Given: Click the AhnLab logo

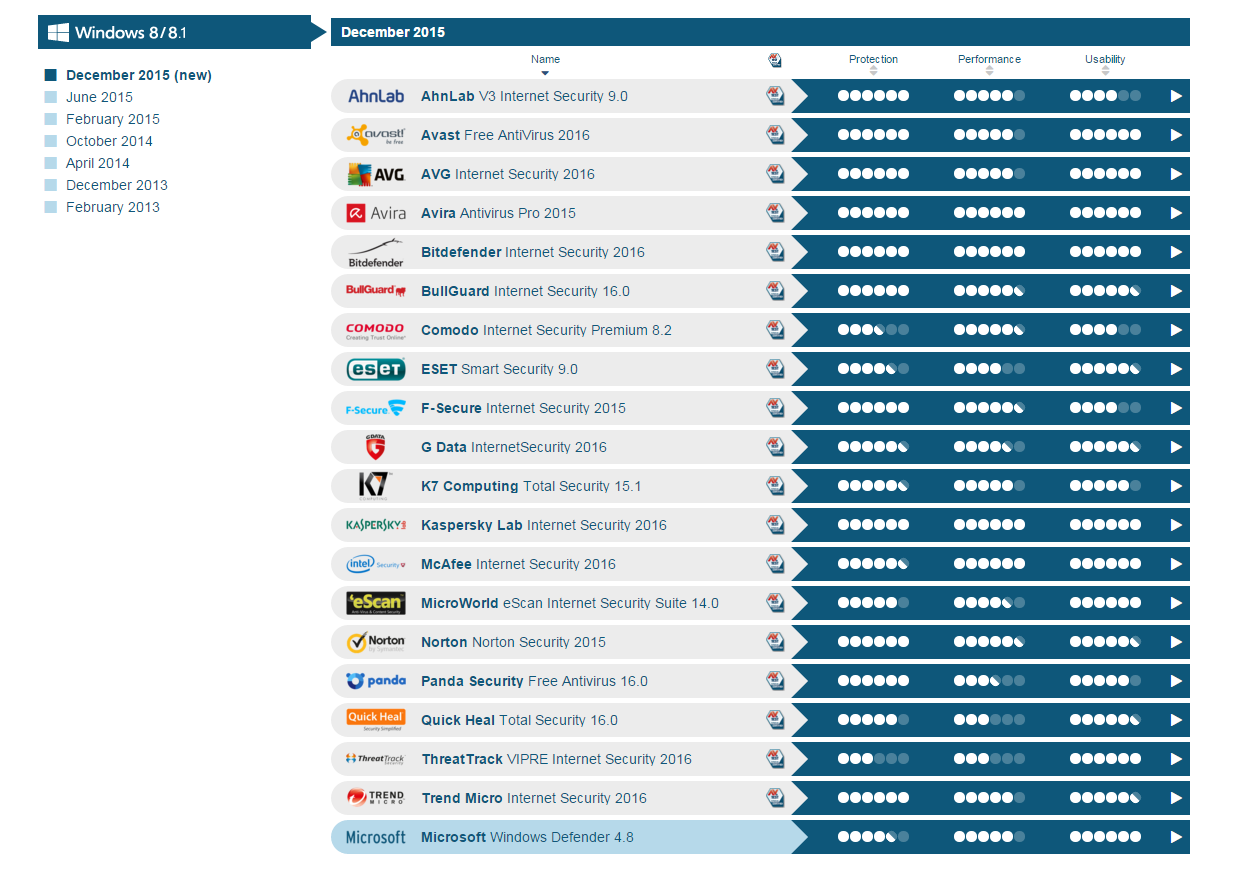Looking at the screenshot, I should pyautogui.click(x=375, y=96).
